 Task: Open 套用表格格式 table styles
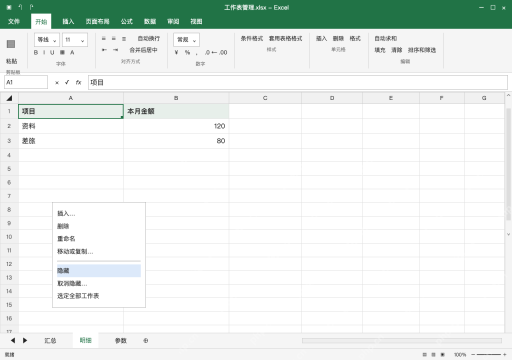(286, 38)
